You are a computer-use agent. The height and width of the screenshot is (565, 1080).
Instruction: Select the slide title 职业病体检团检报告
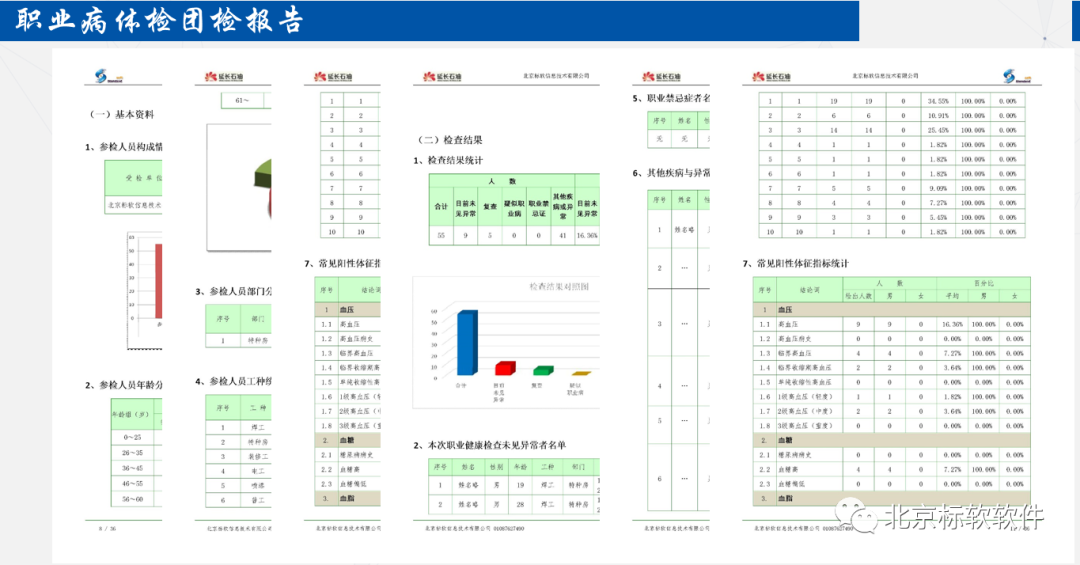point(159,21)
